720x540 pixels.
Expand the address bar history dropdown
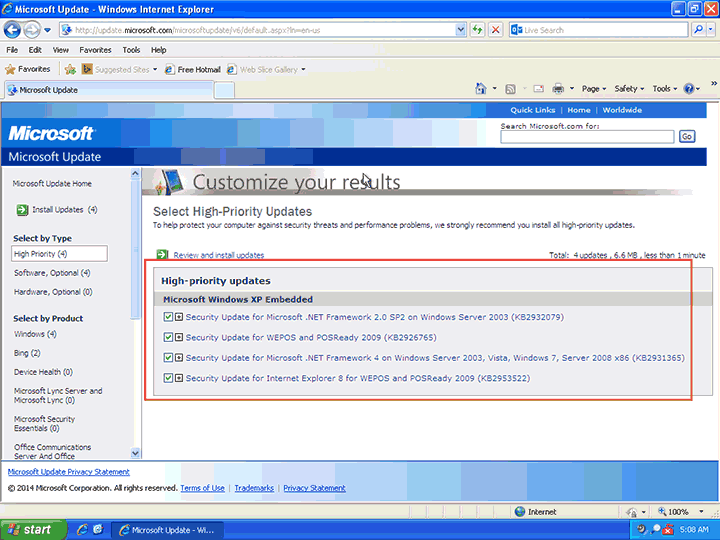[x=461, y=30]
